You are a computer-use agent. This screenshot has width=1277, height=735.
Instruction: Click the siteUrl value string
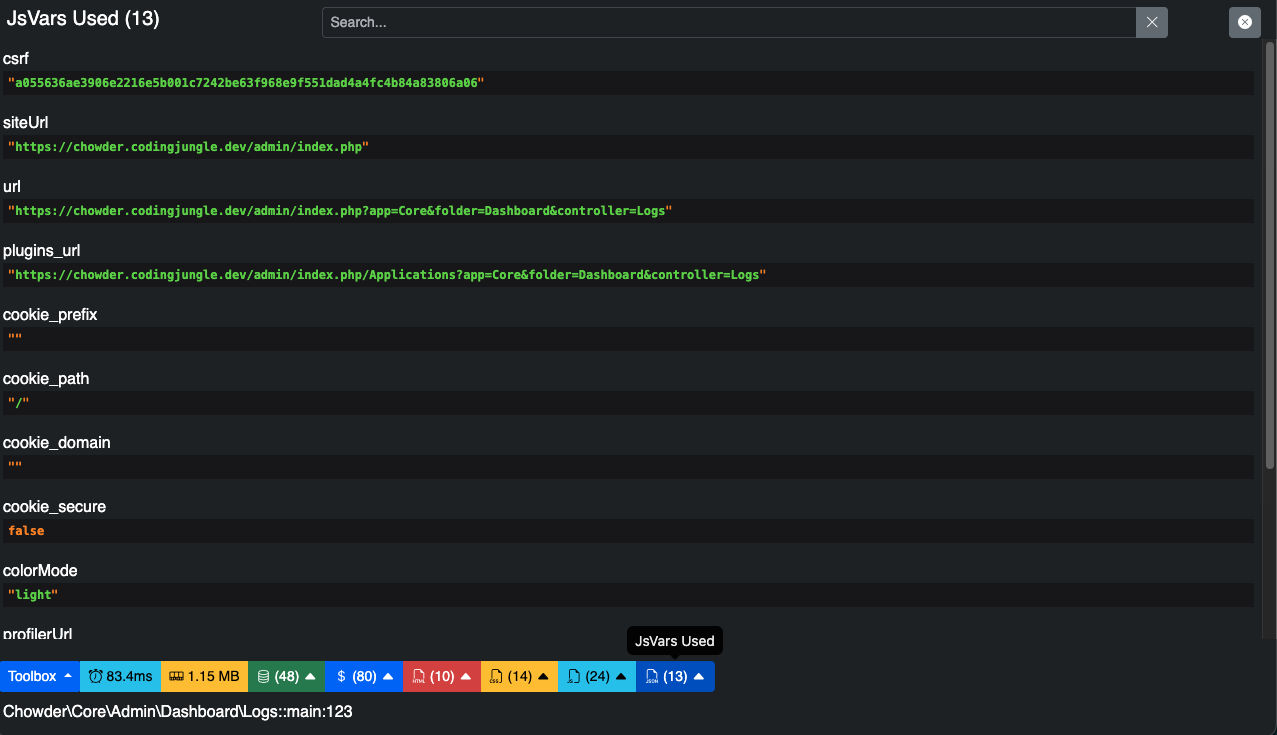pos(189,147)
